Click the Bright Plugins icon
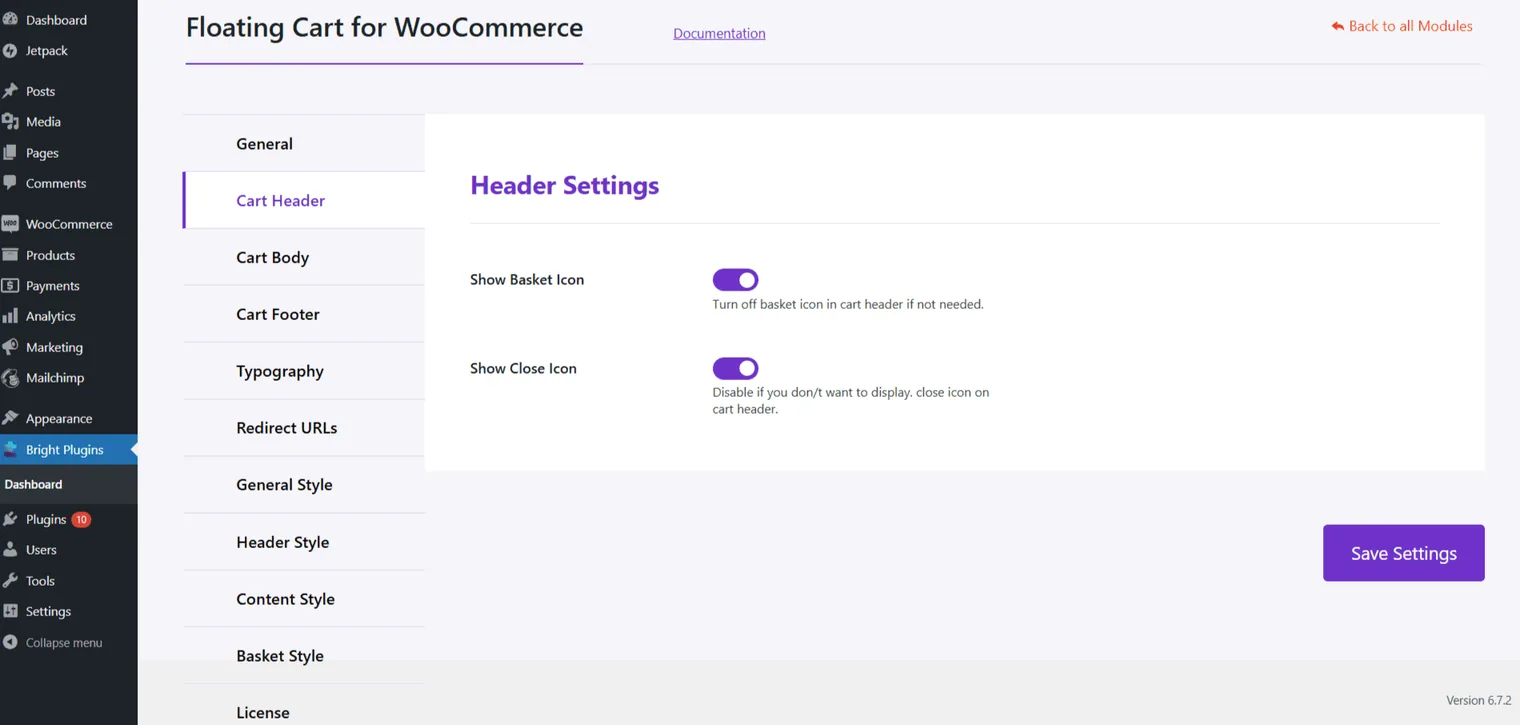This screenshot has height=725, width=1520. coord(10,449)
